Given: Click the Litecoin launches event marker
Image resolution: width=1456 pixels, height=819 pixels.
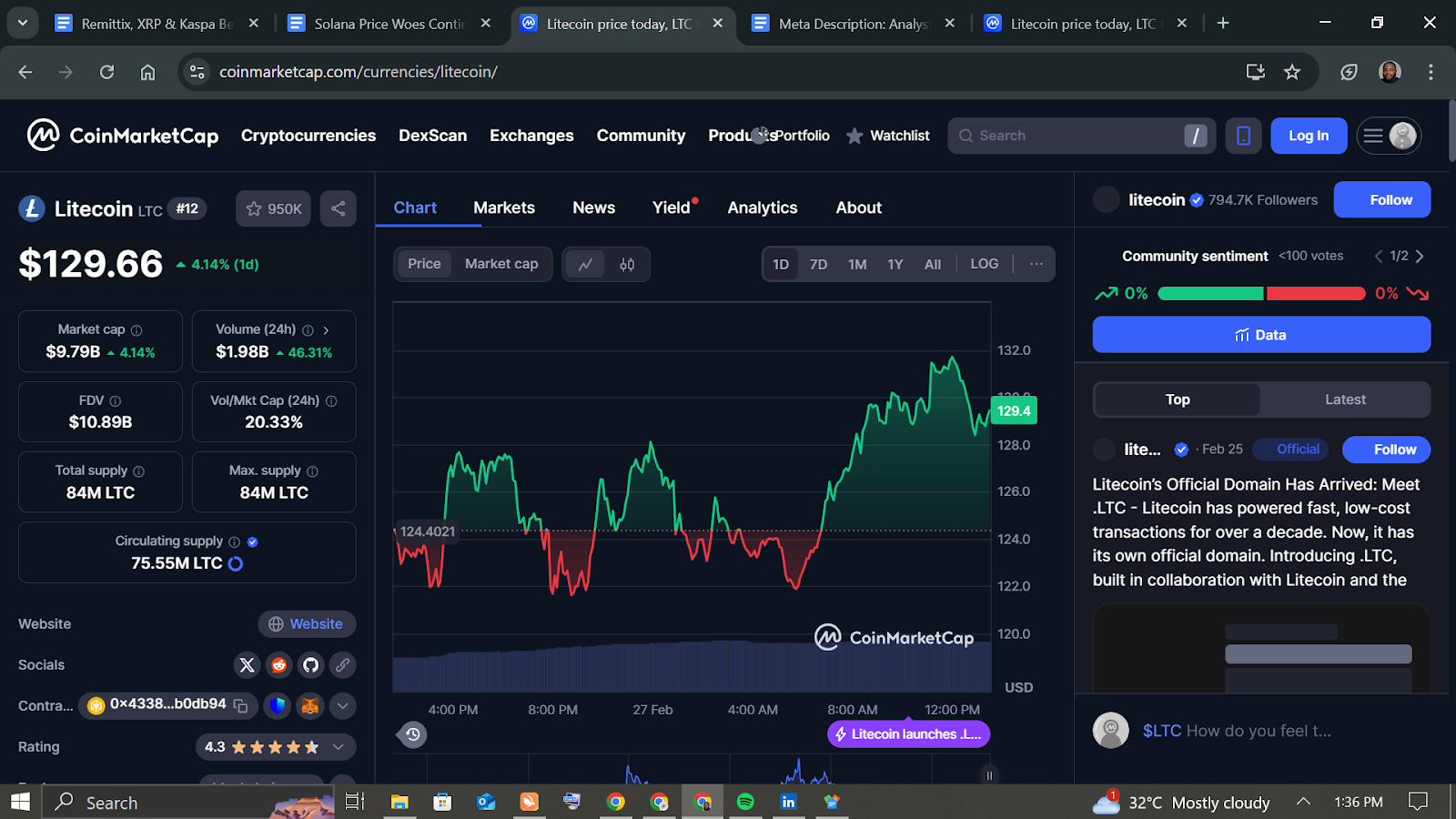Looking at the screenshot, I should pyautogui.click(x=908, y=734).
